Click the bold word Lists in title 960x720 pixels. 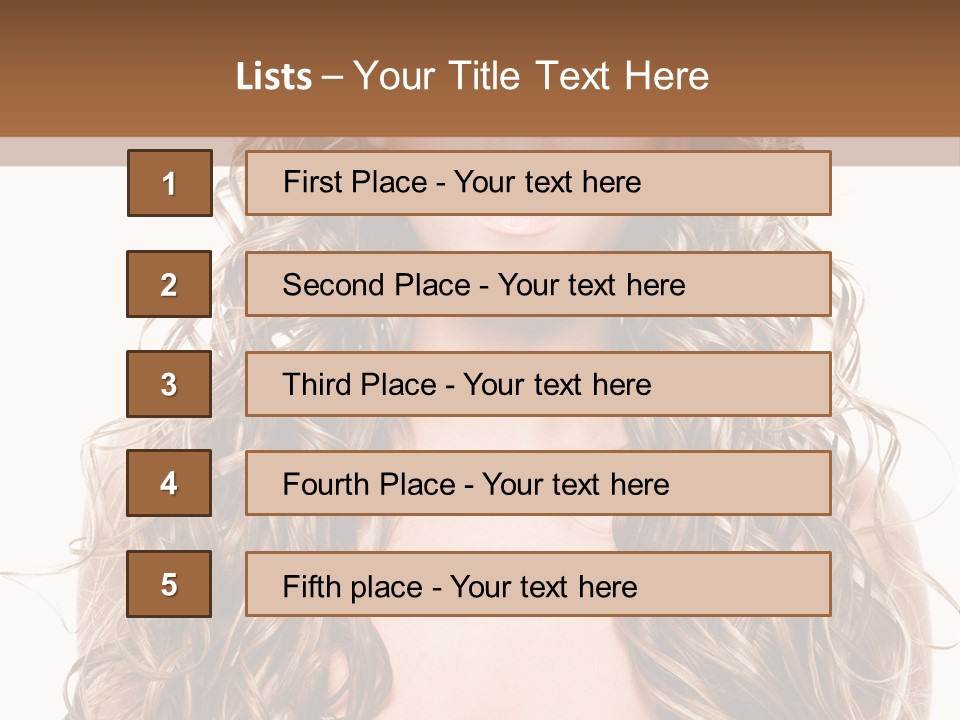(274, 76)
